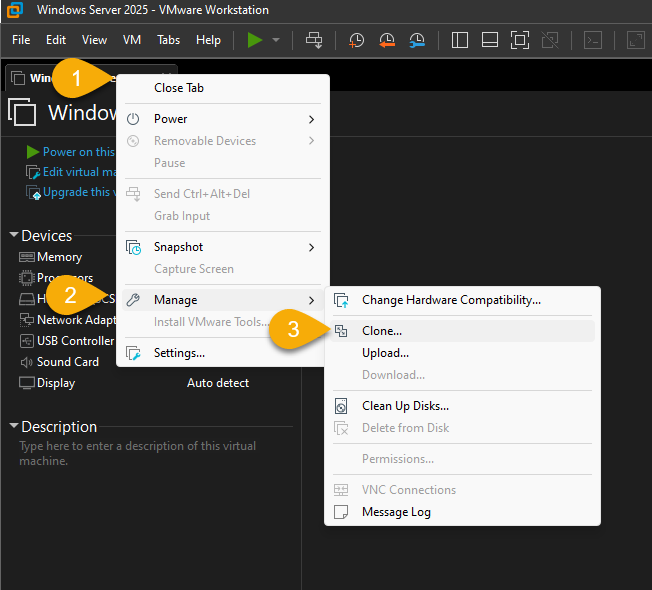Open the View menu
Screen dimensions: 652x590
pos(94,40)
